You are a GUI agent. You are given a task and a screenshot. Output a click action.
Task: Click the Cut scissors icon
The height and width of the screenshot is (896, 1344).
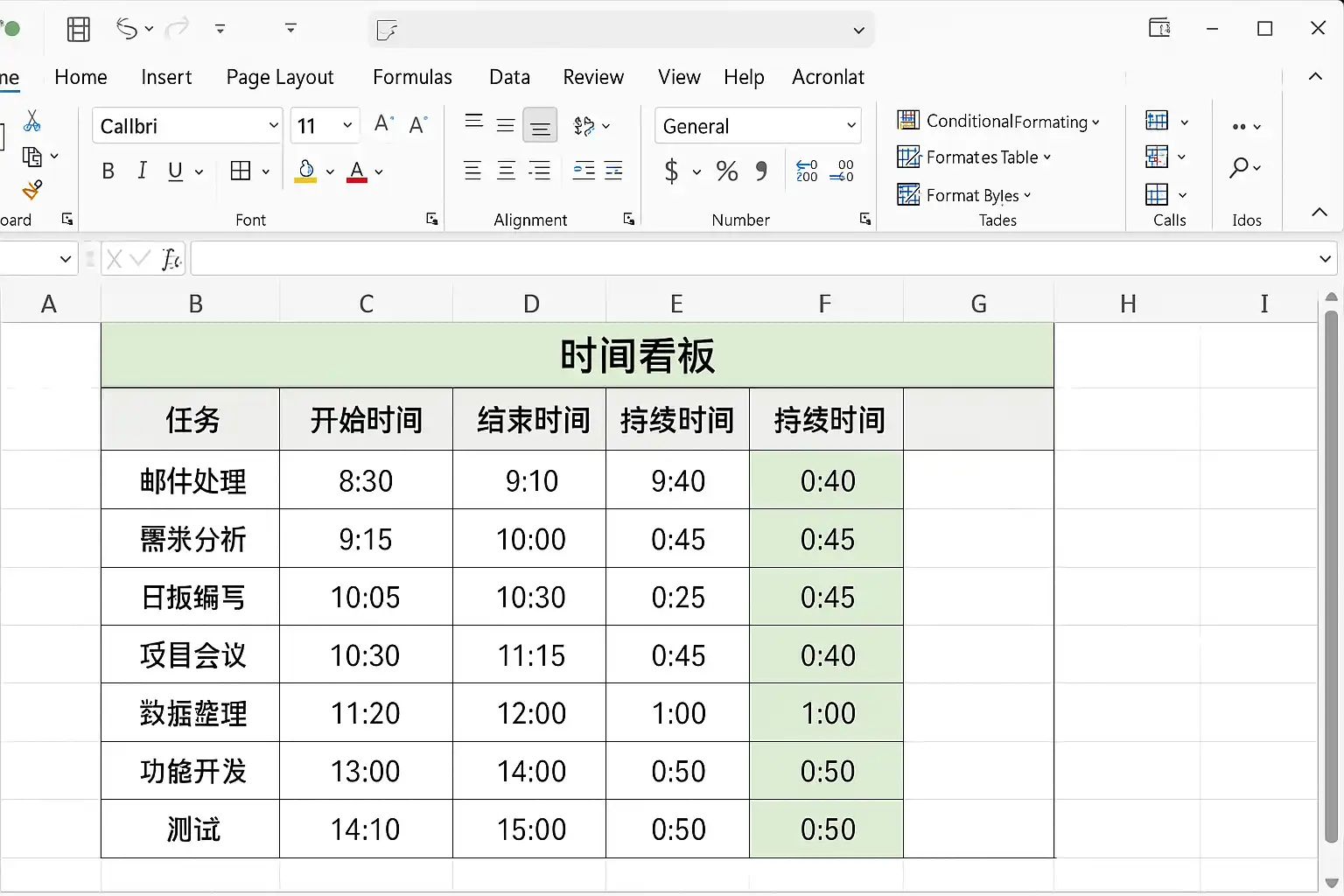(32, 121)
